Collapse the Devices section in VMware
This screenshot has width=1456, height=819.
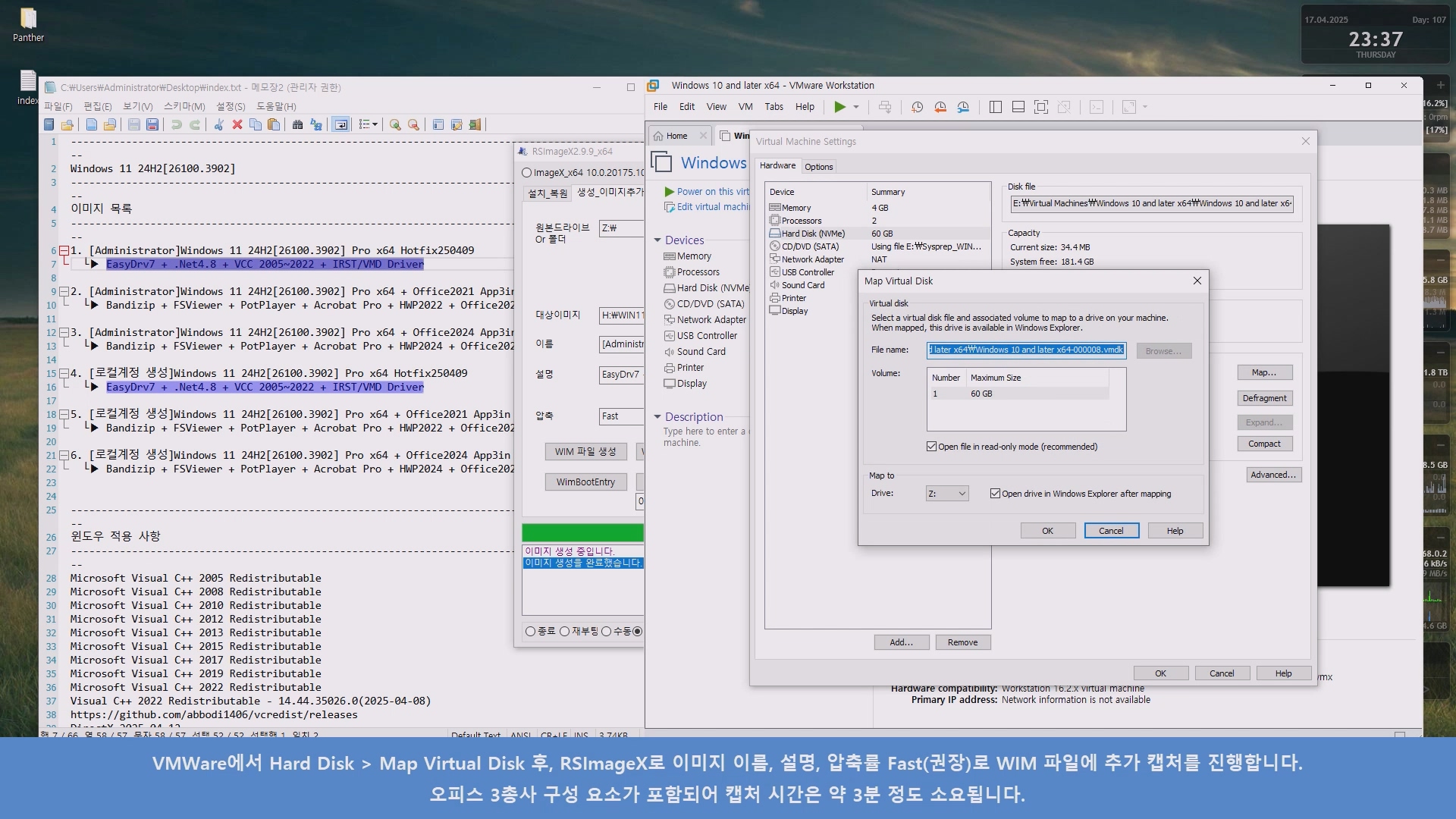click(x=657, y=240)
